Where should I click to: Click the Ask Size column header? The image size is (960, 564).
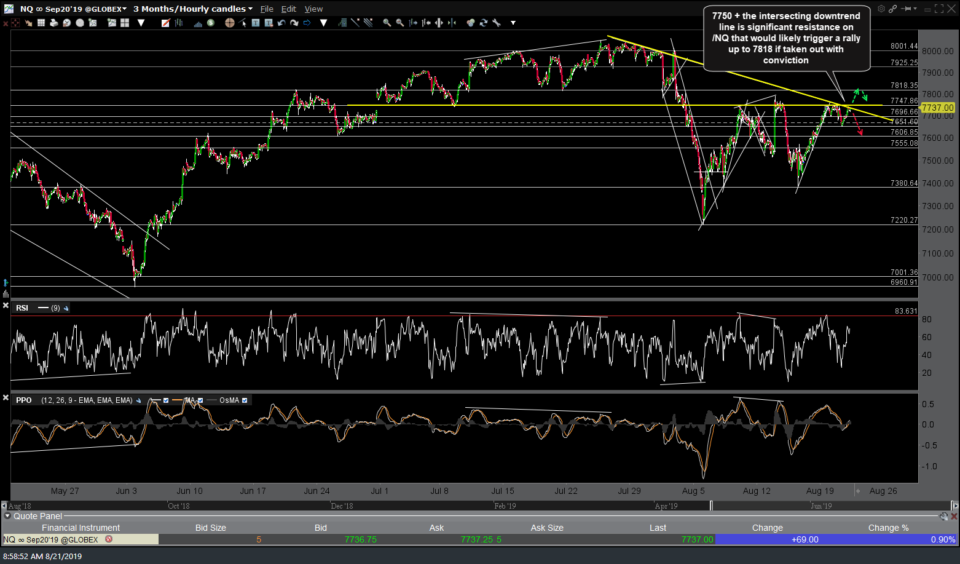(547, 528)
